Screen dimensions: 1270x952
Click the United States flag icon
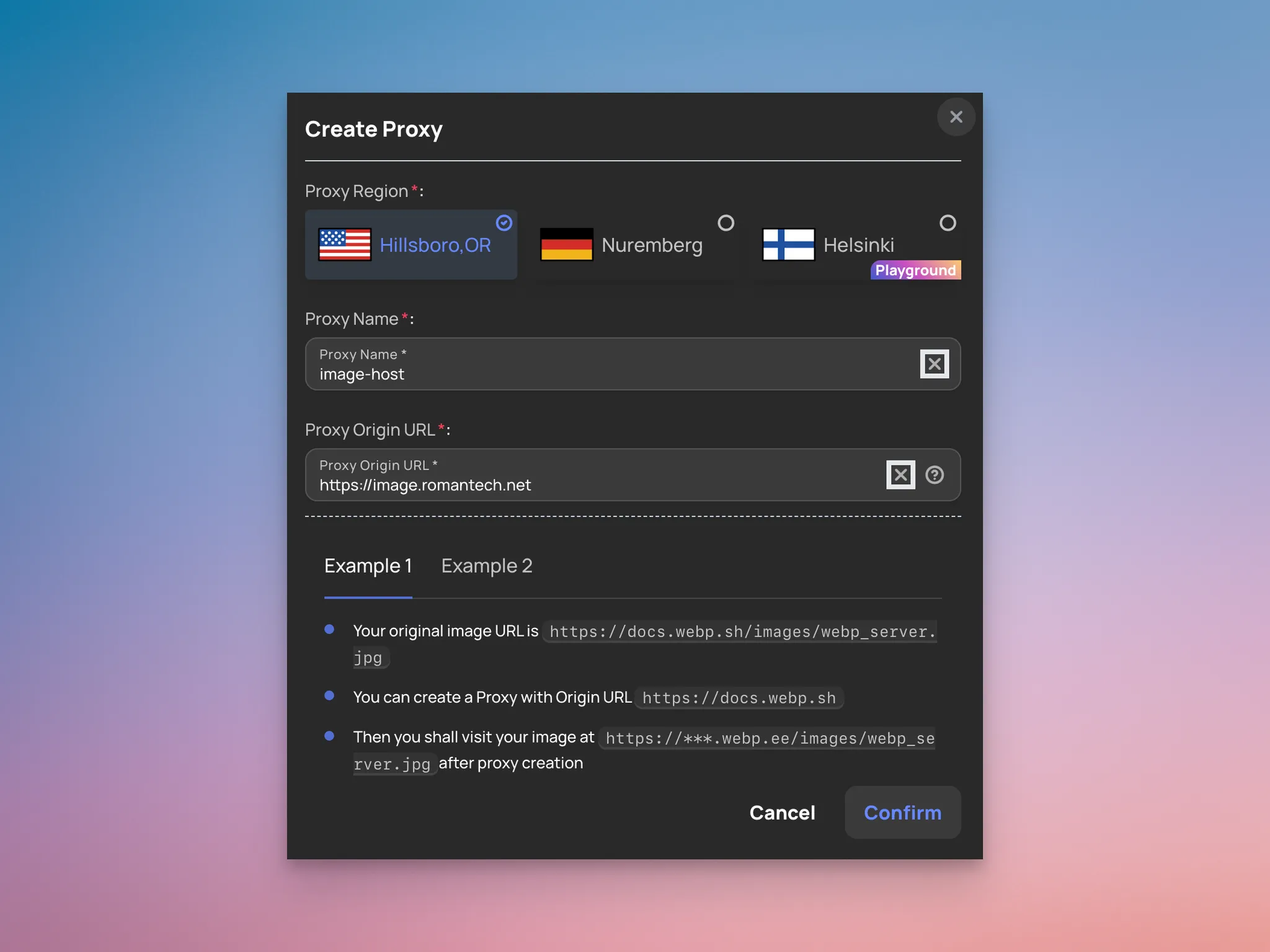point(345,245)
